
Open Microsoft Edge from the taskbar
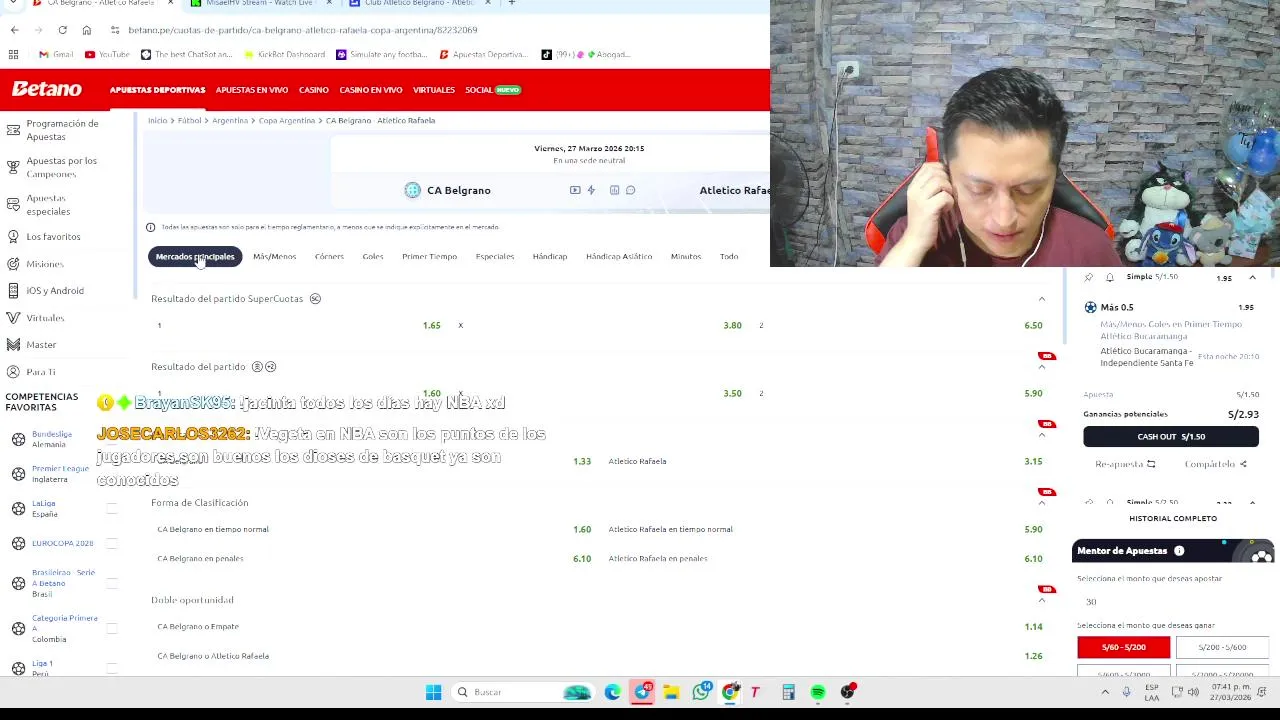click(x=612, y=692)
